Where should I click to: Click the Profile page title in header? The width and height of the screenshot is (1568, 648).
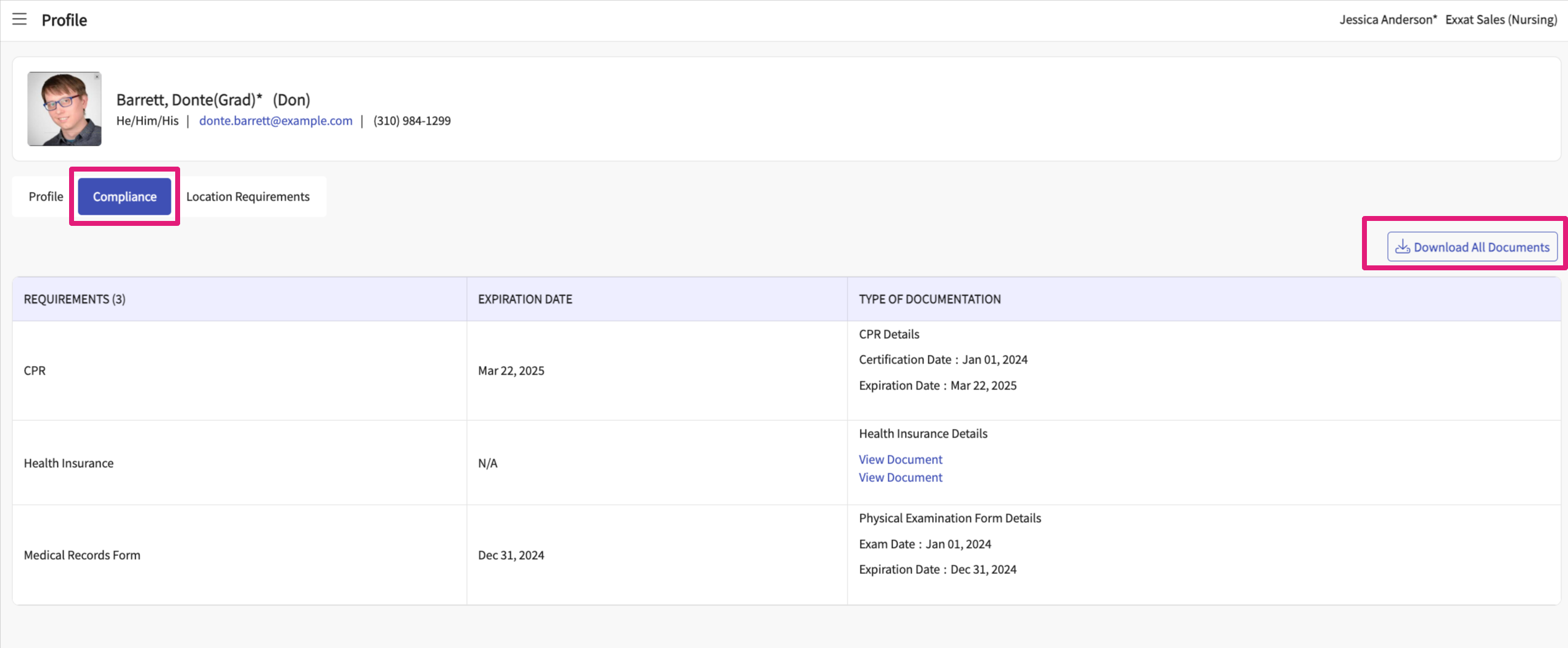coord(64,20)
